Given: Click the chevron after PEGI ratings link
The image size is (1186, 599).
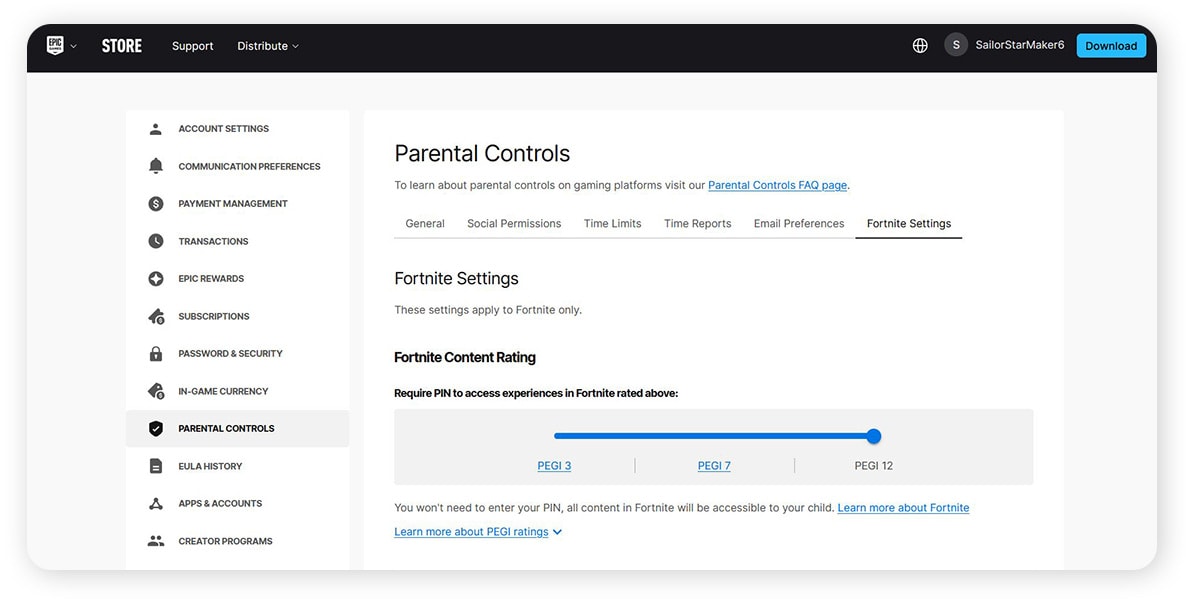Looking at the screenshot, I should (x=557, y=532).
